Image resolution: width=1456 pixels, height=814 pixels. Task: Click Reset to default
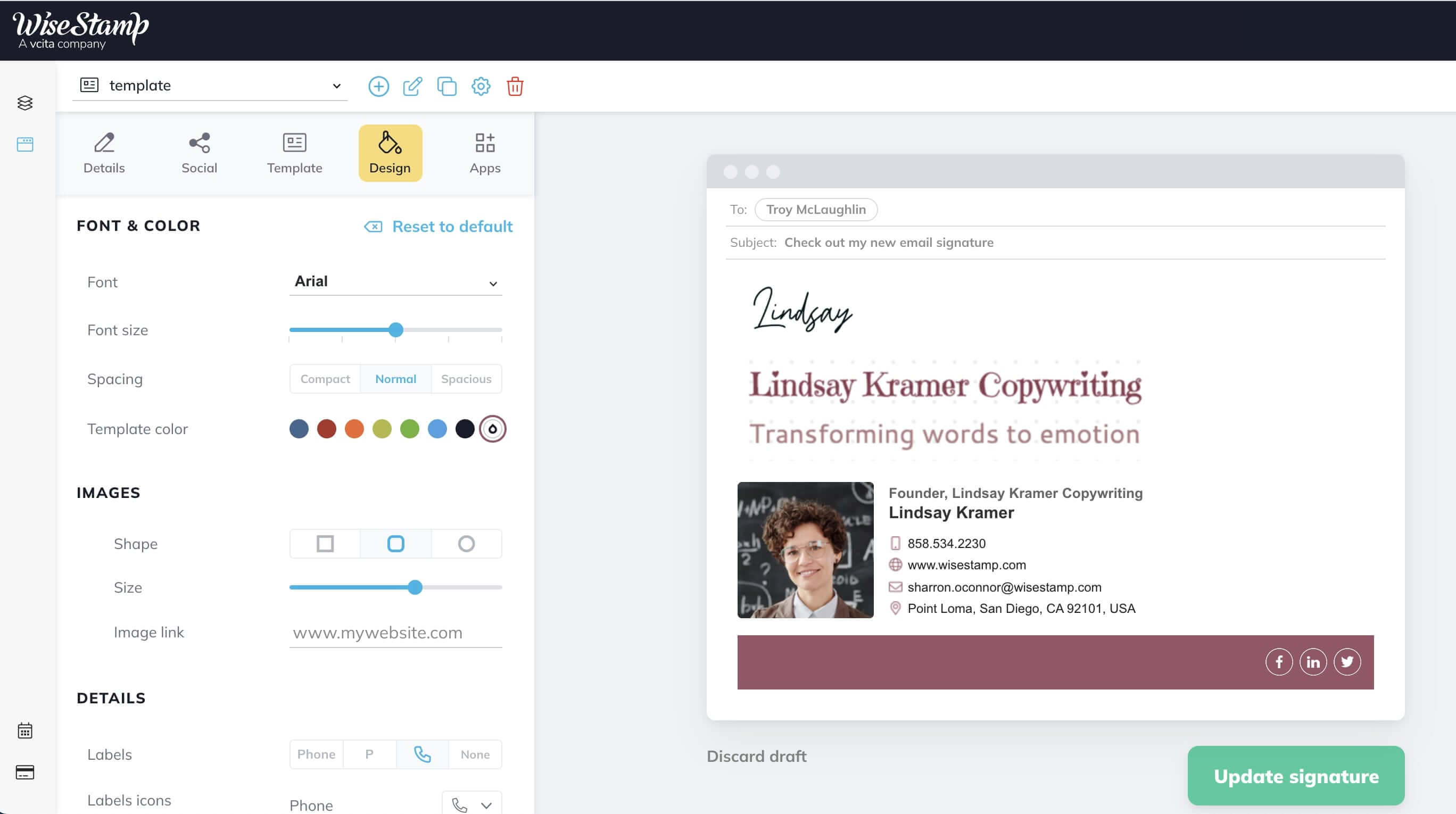coord(452,226)
